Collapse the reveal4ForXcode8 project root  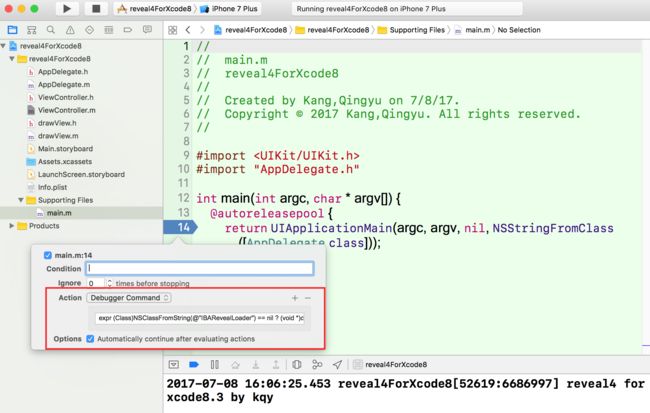3,46
